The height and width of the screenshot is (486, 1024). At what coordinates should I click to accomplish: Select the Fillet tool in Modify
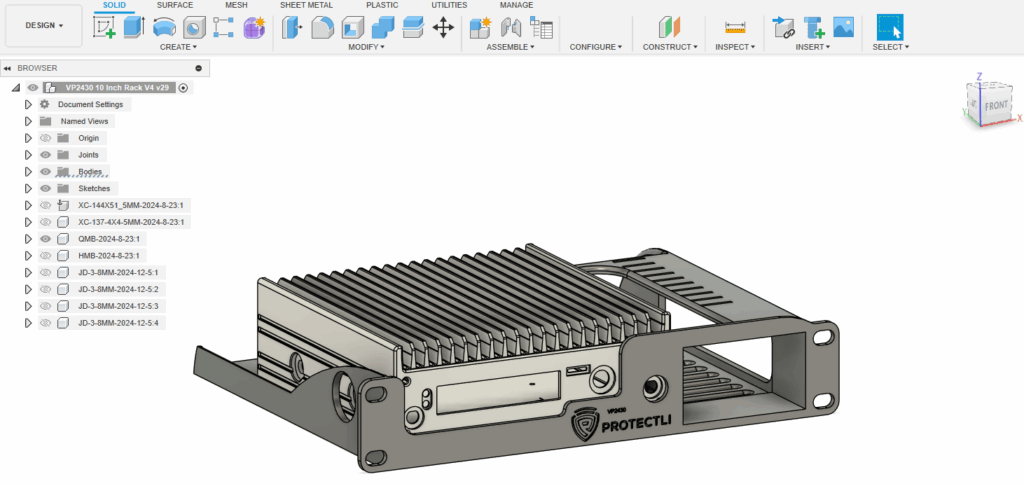pyautogui.click(x=322, y=27)
